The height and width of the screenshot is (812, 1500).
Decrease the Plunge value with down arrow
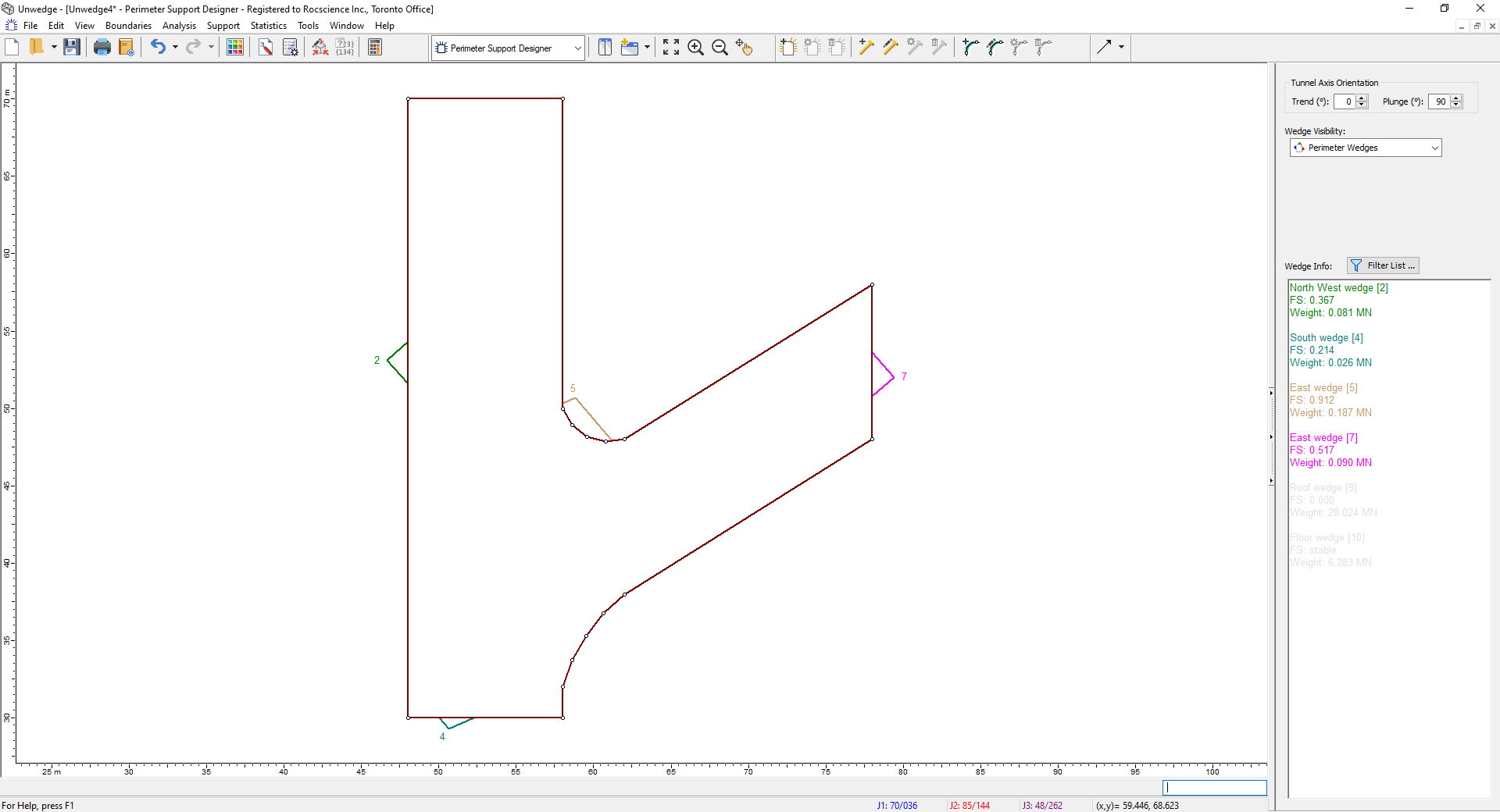tap(1456, 105)
